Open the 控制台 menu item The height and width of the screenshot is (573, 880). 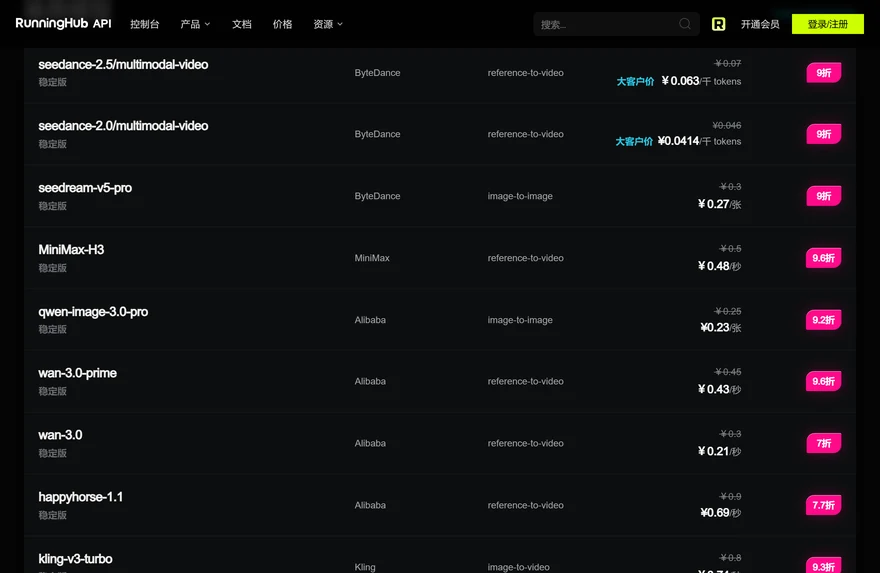[x=145, y=24]
